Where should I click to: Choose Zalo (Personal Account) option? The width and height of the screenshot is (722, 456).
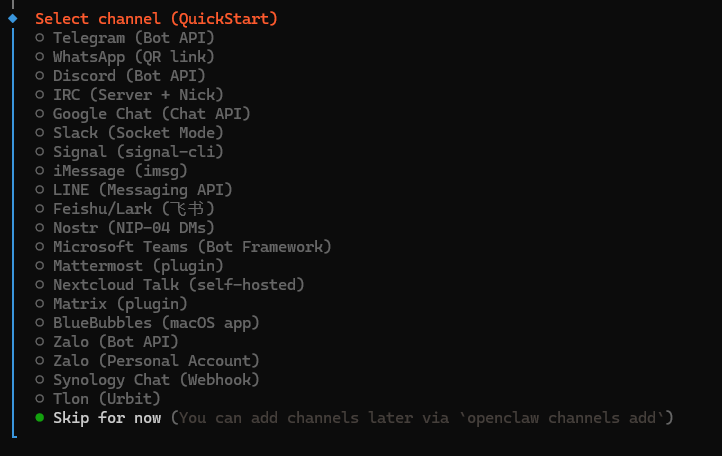[156, 361]
